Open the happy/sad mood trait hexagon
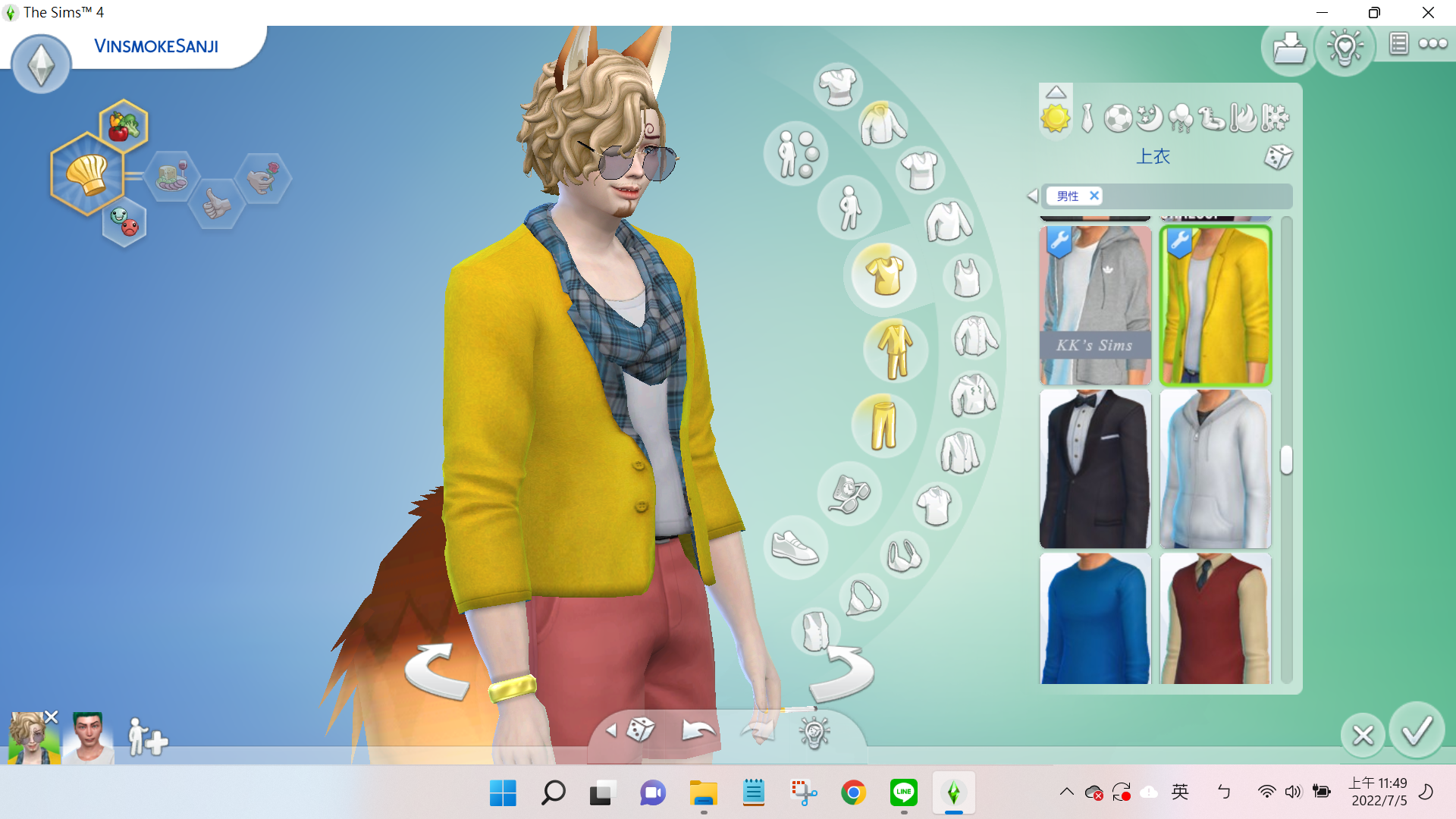 coord(124,222)
